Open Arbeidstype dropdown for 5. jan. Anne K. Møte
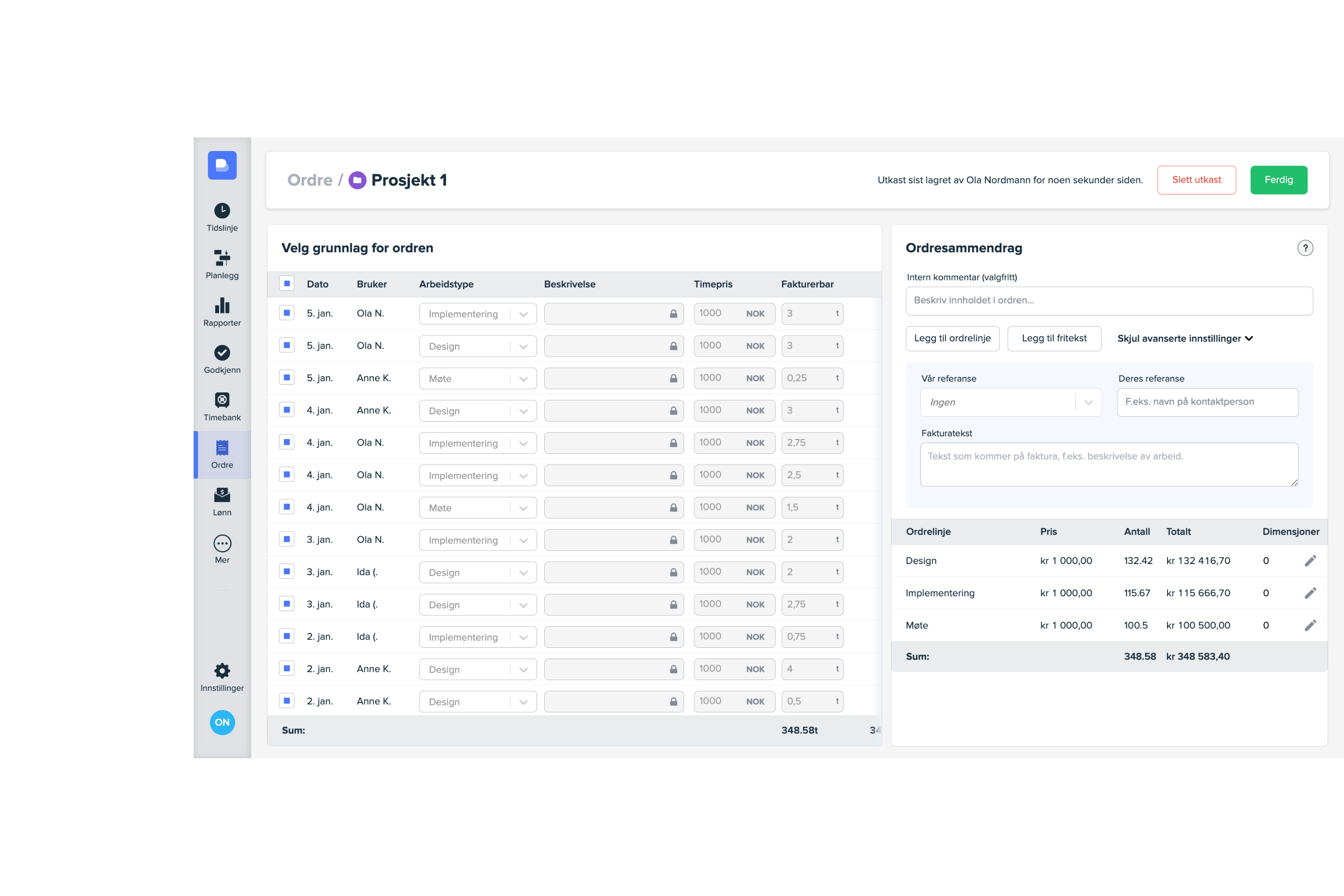 (x=478, y=378)
